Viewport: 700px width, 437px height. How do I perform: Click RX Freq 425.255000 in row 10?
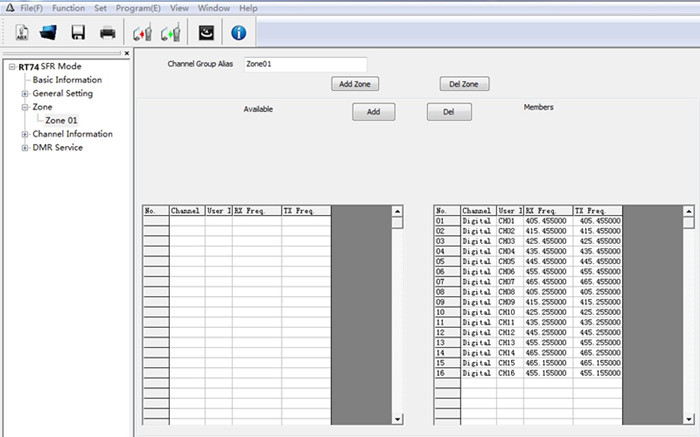click(548, 312)
